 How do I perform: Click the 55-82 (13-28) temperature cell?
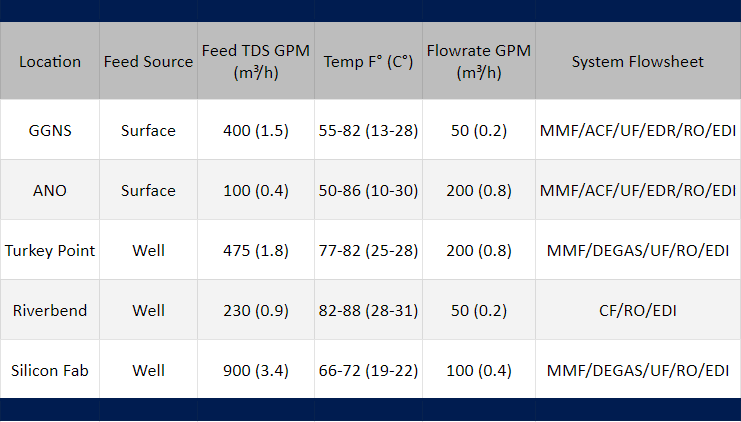click(x=368, y=130)
